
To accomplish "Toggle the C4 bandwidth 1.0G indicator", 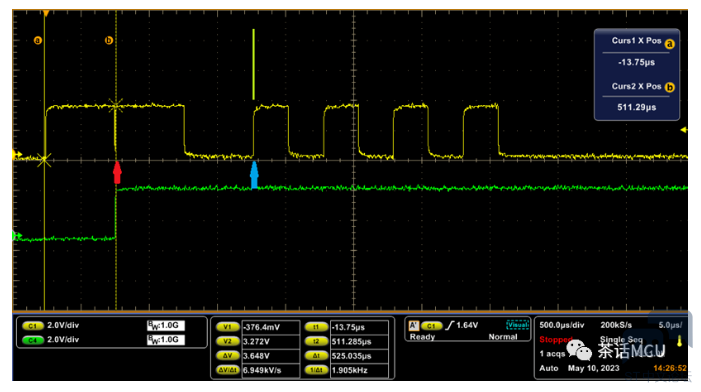I will 166,340.
